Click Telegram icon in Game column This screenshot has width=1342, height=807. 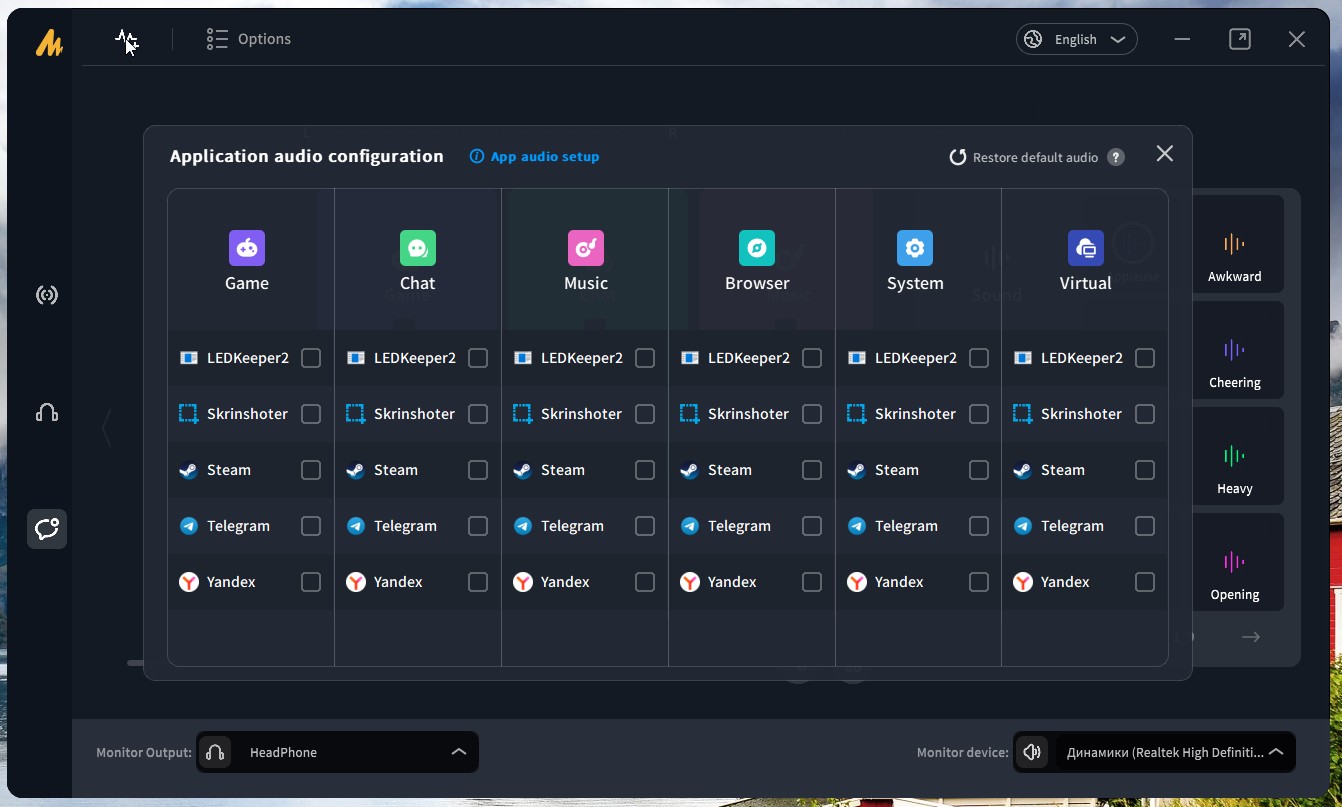click(189, 526)
